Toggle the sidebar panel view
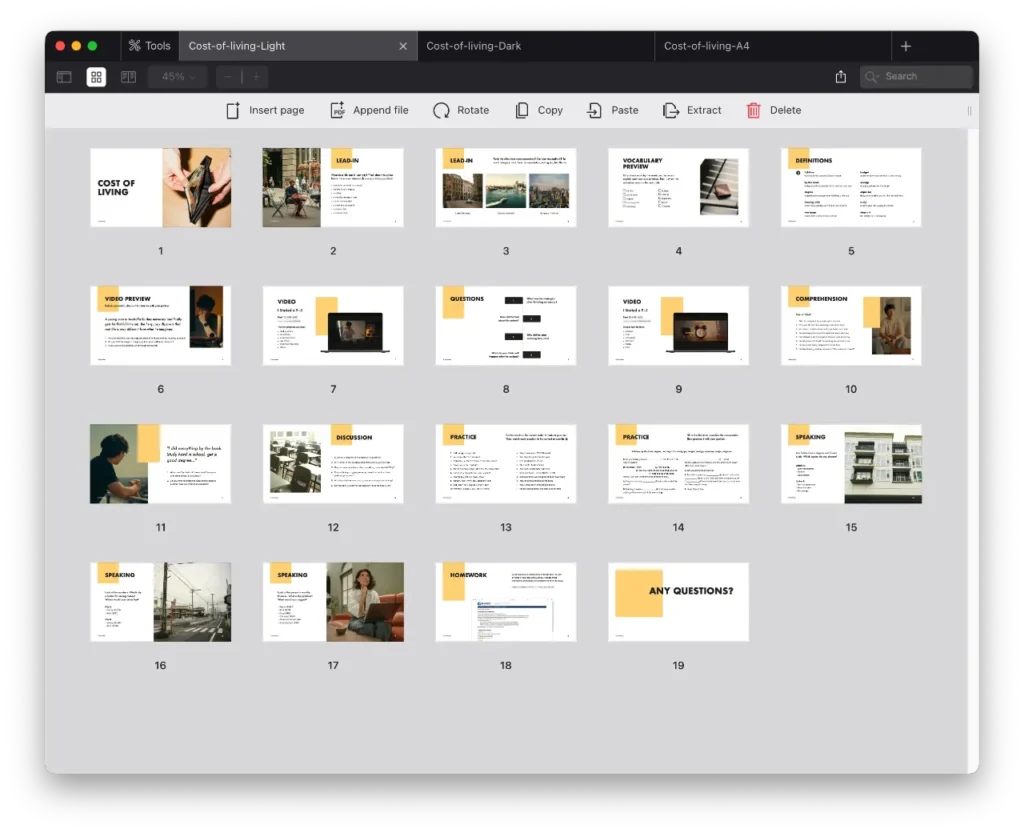Image resolution: width=1024 pixels, height=833 pixels. pyautogui.click(x=64, y=77)
